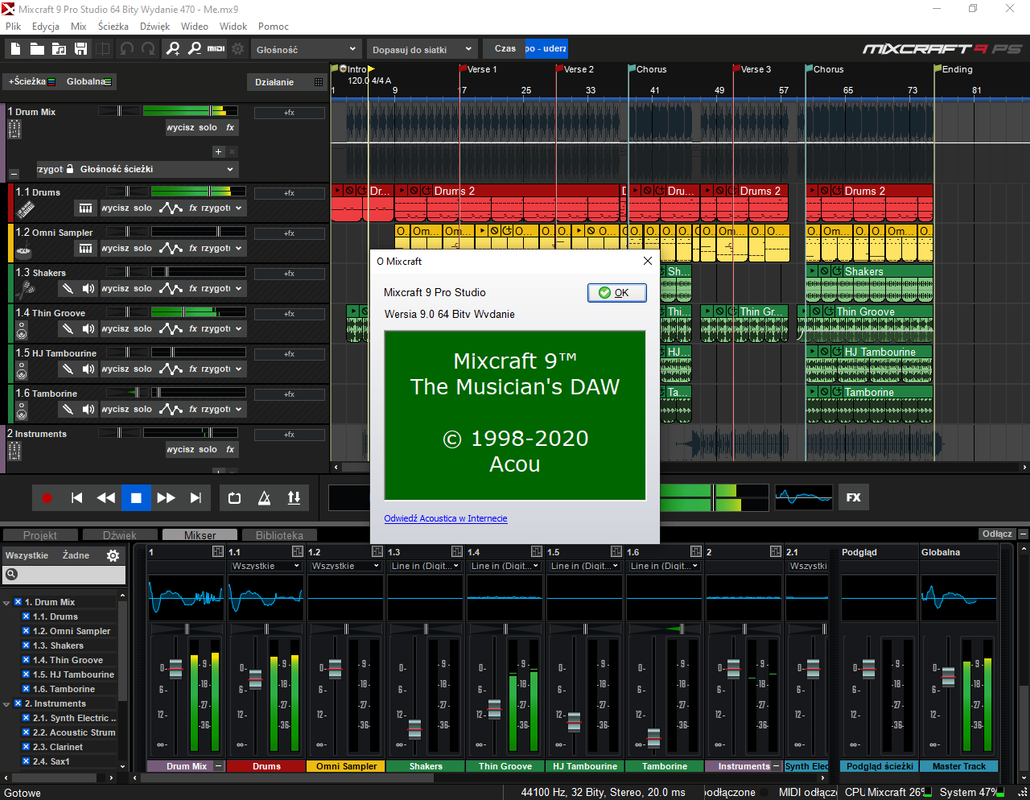Open the arm dropdown arrow on 1.1 Drums
Viewport: 1030px width, 800px height.
point(239,208)
